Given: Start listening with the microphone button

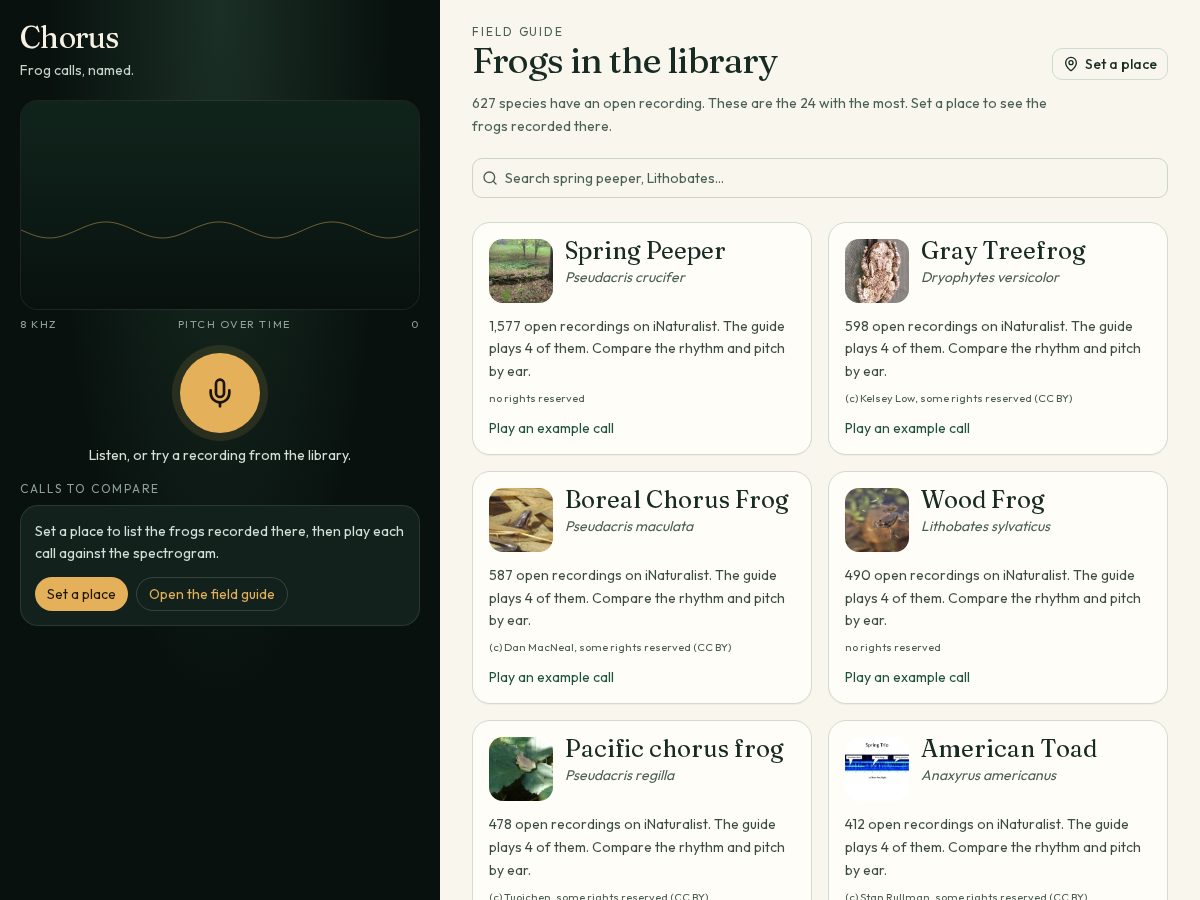Looking at the screenshot, I should (220, 393).
